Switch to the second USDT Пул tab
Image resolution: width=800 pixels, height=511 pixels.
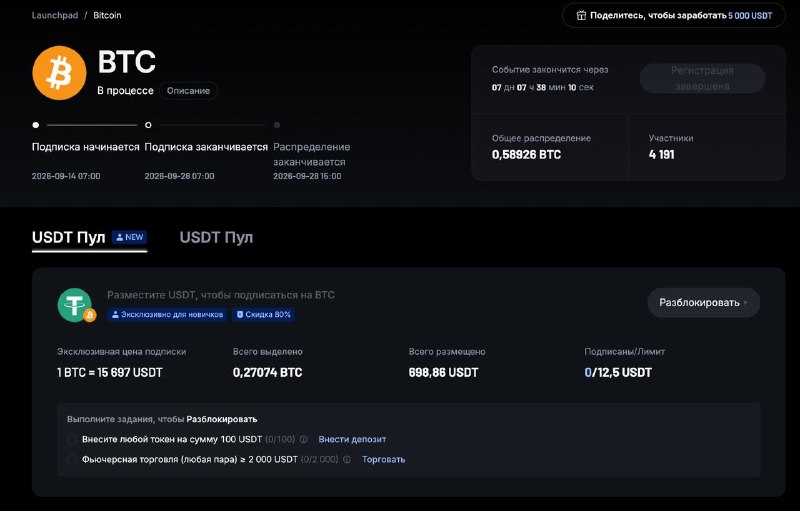pyautogui.click(x=216, y=238)
